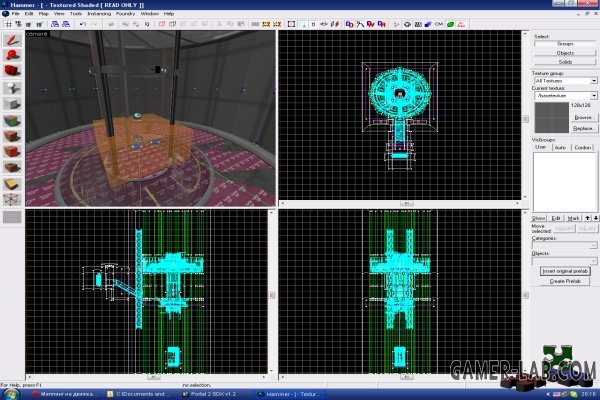This screenshot has width=600, height=400.
Task: Click the VisGroup move down arrow
Action: tap(595, 218)
